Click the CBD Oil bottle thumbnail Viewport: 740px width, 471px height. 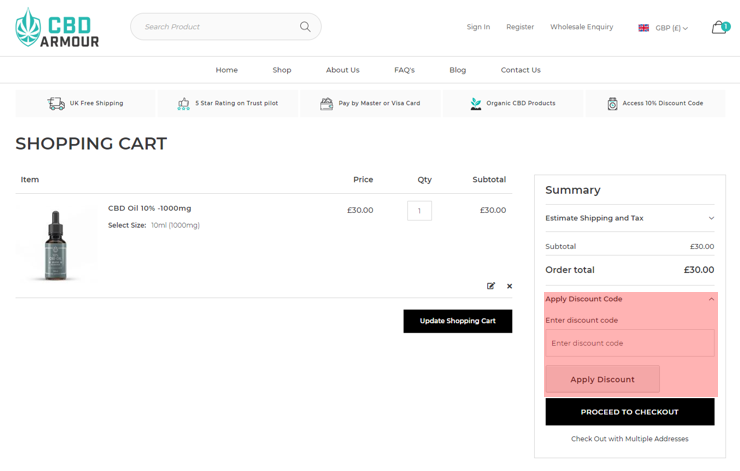pyautogui.click(x=56, y=244)
